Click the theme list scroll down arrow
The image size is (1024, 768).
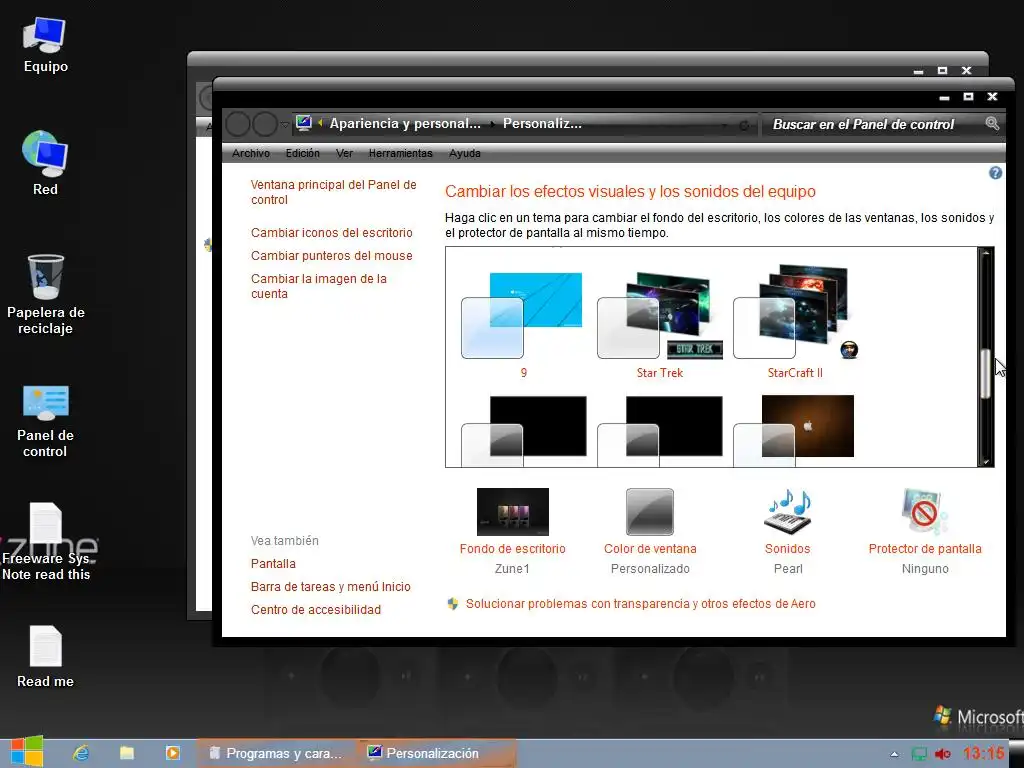(985, 461)
